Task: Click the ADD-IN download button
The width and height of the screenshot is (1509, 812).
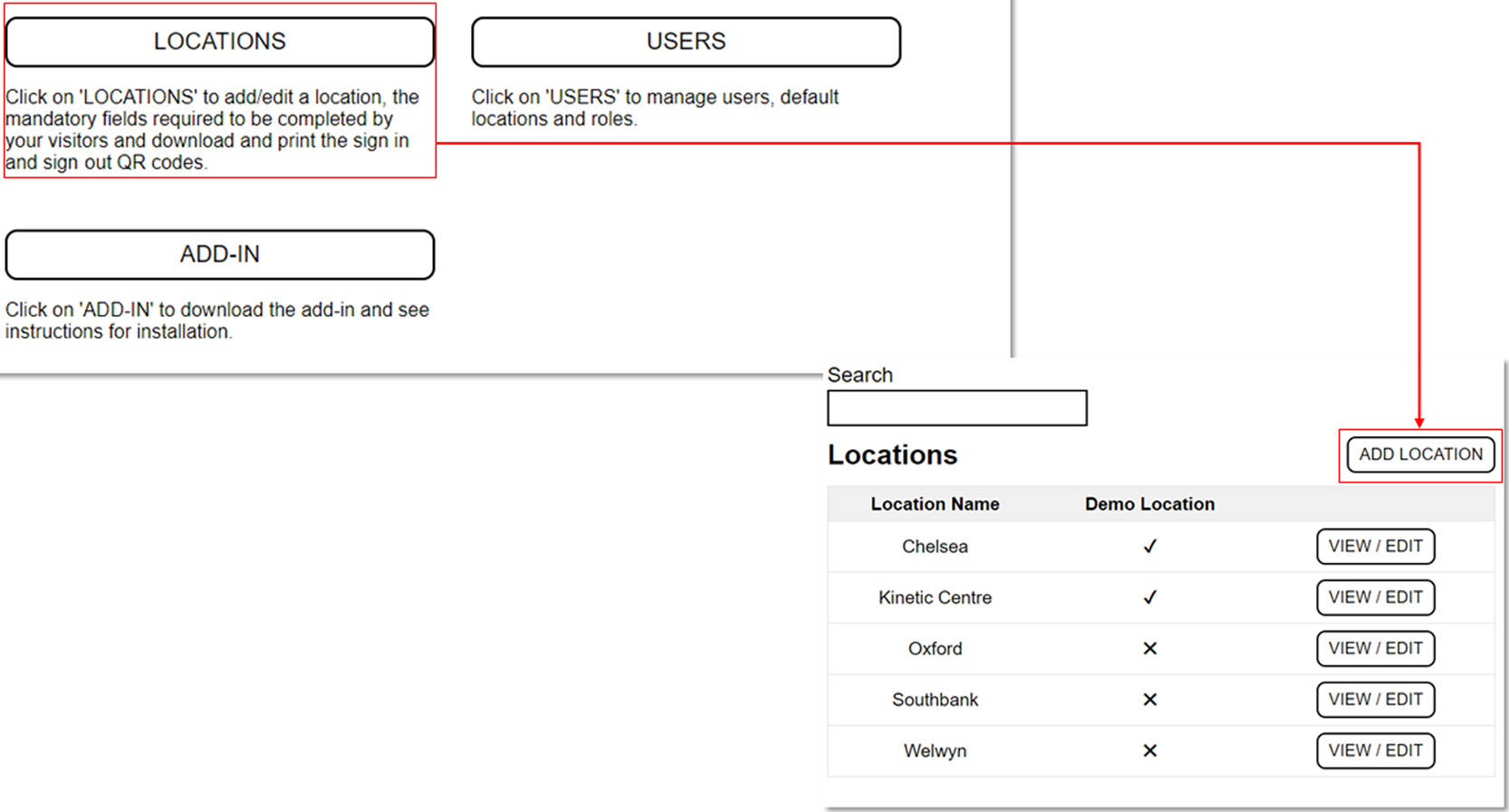Action: (x=219, y=254)
